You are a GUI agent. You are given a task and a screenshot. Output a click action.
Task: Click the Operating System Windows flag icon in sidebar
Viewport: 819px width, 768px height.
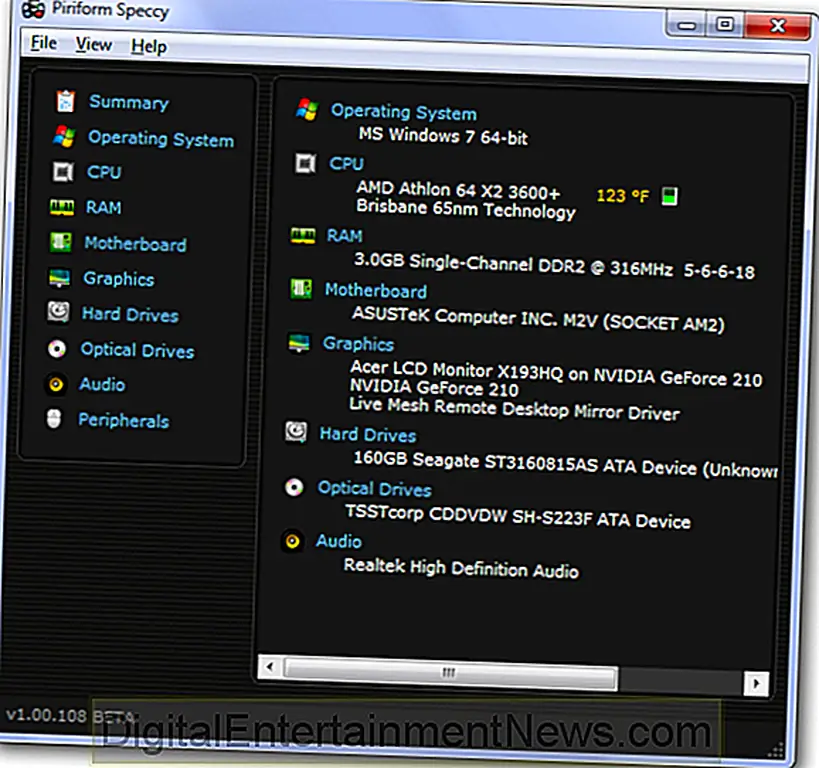(64, 136)
